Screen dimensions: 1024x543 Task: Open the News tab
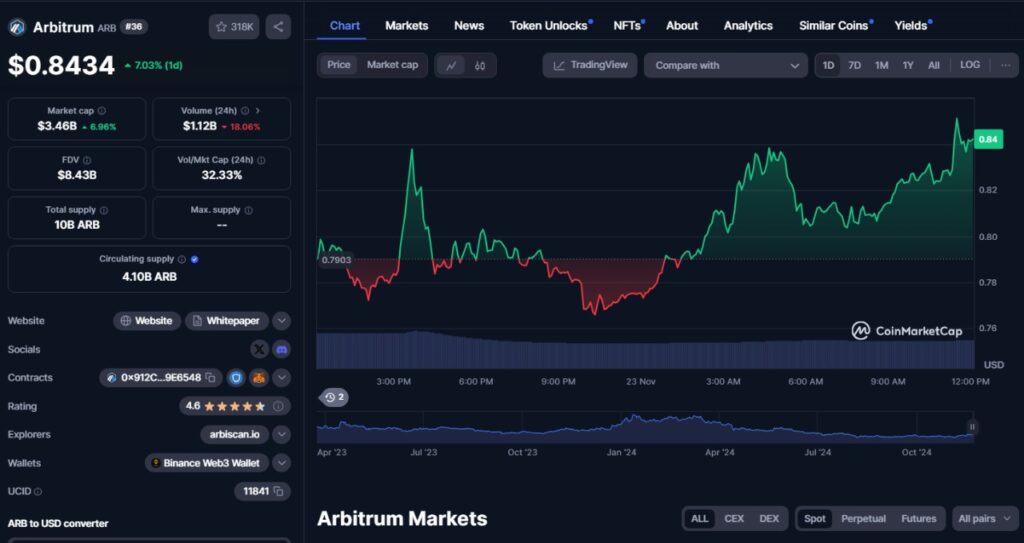point(469,25)
